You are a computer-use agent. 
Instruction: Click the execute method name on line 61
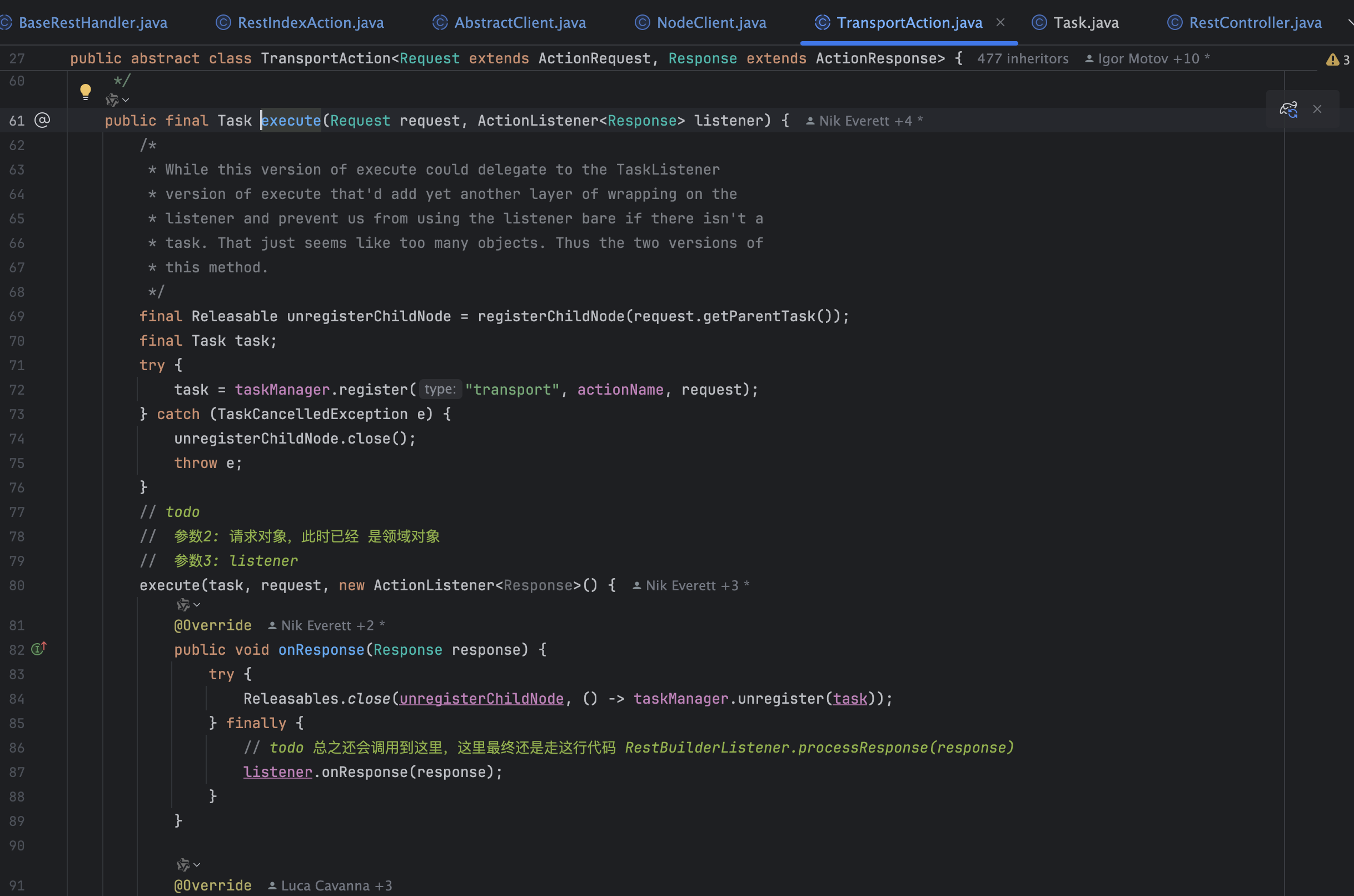point(291,121)
